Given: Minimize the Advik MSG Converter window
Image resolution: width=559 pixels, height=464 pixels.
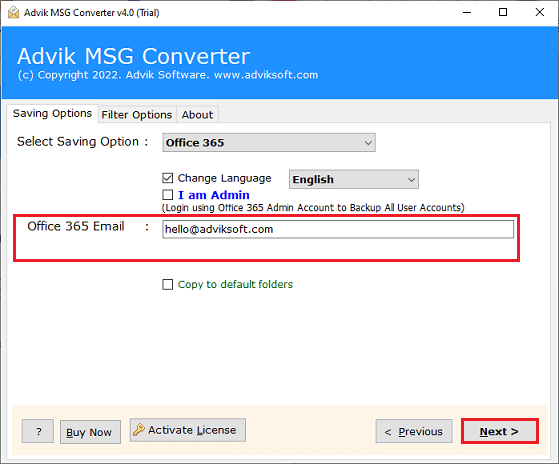Looking at the screenshot, I should coord(467,12).
